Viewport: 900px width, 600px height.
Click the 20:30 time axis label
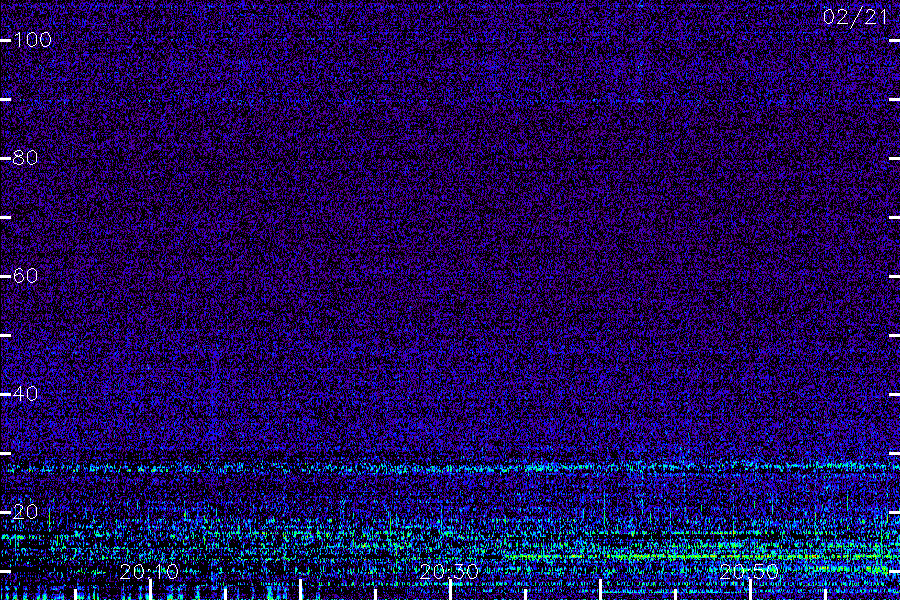pos(449,571)
